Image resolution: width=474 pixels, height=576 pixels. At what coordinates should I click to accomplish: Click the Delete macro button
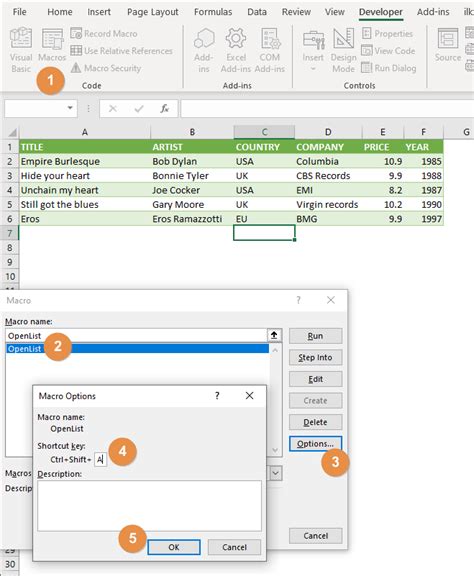[x=315, y=422]
